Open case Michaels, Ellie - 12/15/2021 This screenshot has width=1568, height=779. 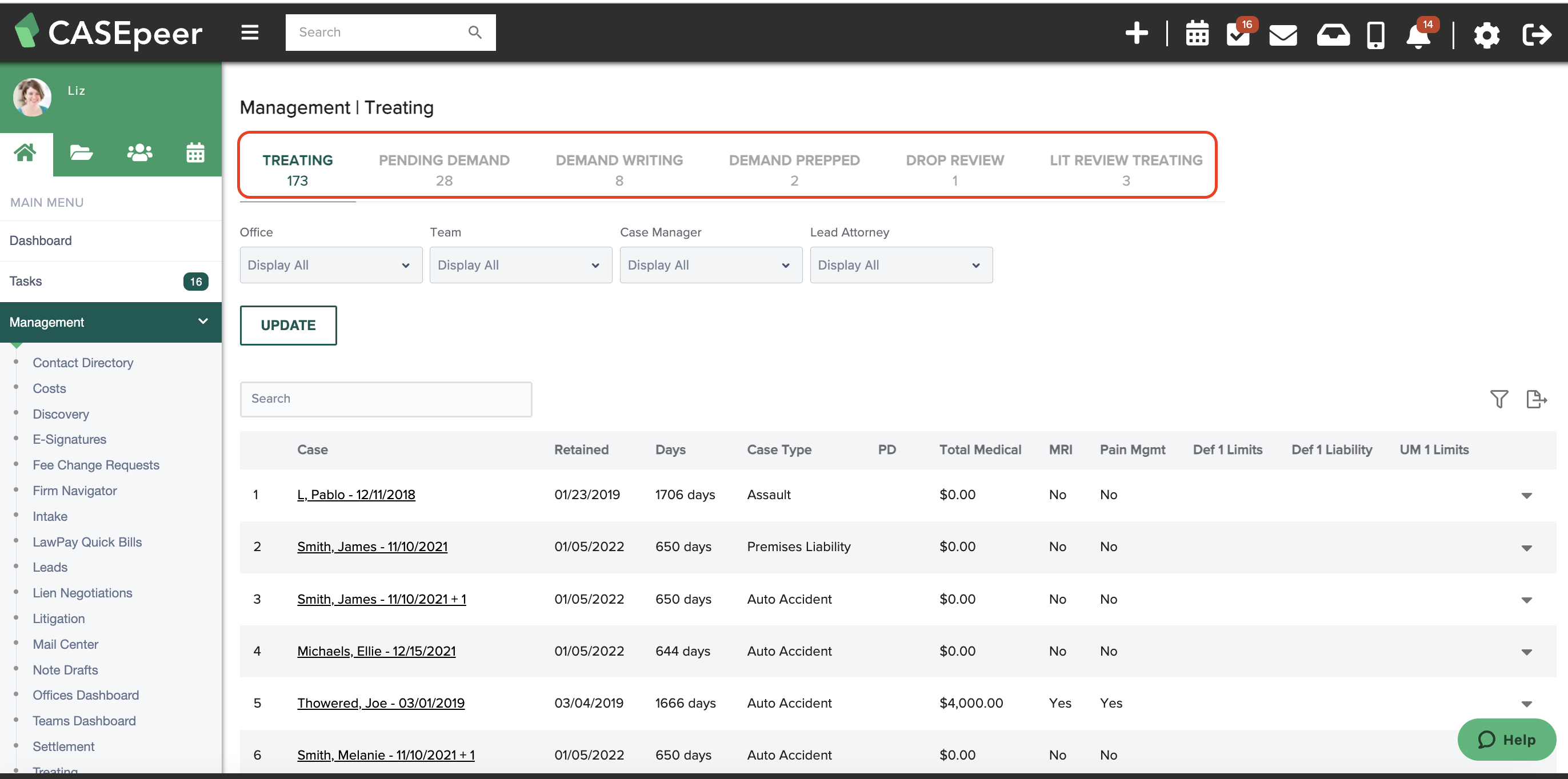pos(376,650)
